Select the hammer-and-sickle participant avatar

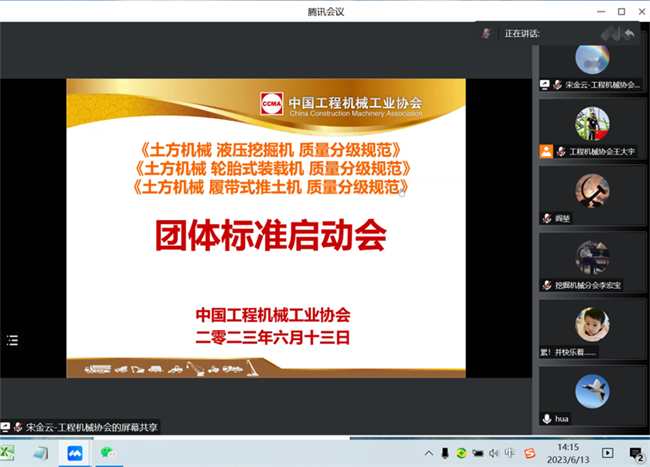tap(592, 191)
